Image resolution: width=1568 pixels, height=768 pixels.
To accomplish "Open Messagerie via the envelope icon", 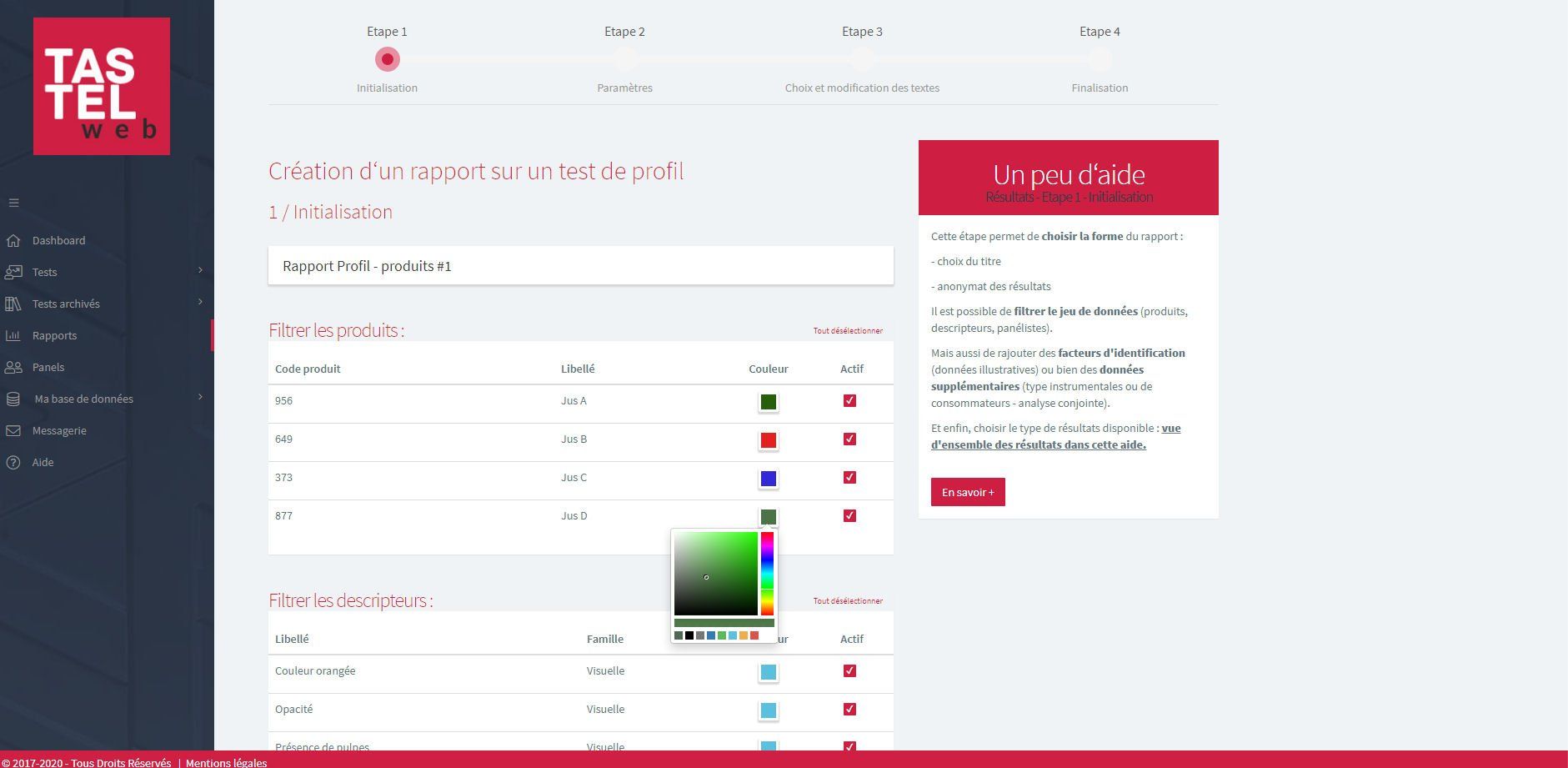I will point(13,430).
